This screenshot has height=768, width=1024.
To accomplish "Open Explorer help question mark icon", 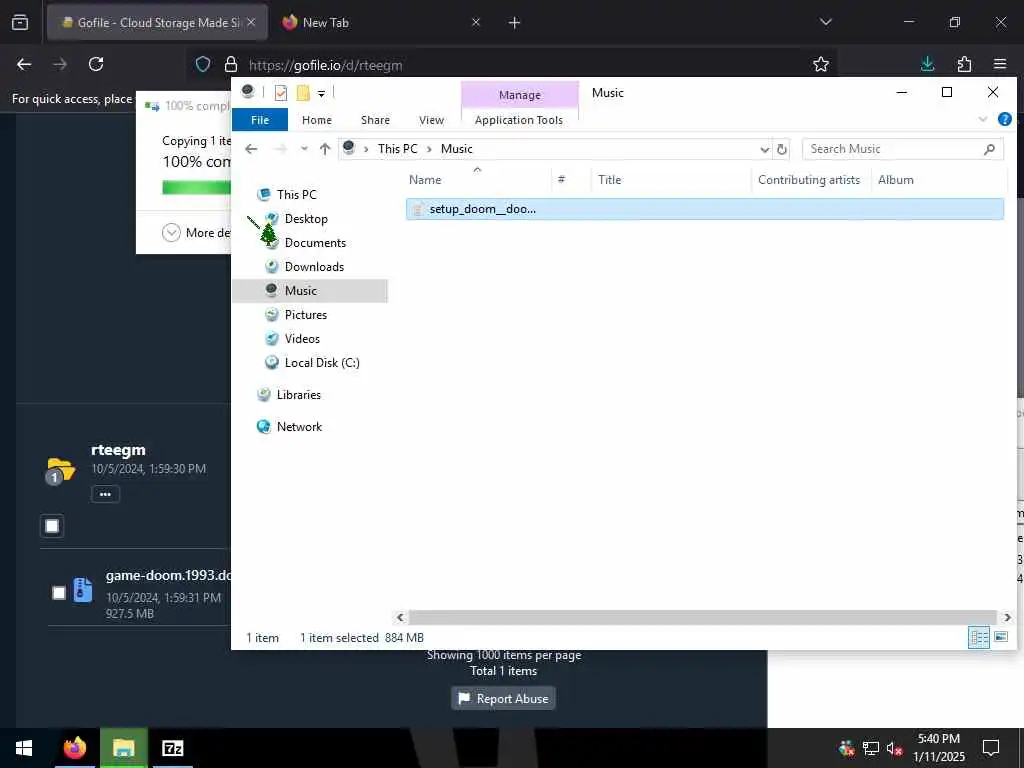I will 1004,120.
